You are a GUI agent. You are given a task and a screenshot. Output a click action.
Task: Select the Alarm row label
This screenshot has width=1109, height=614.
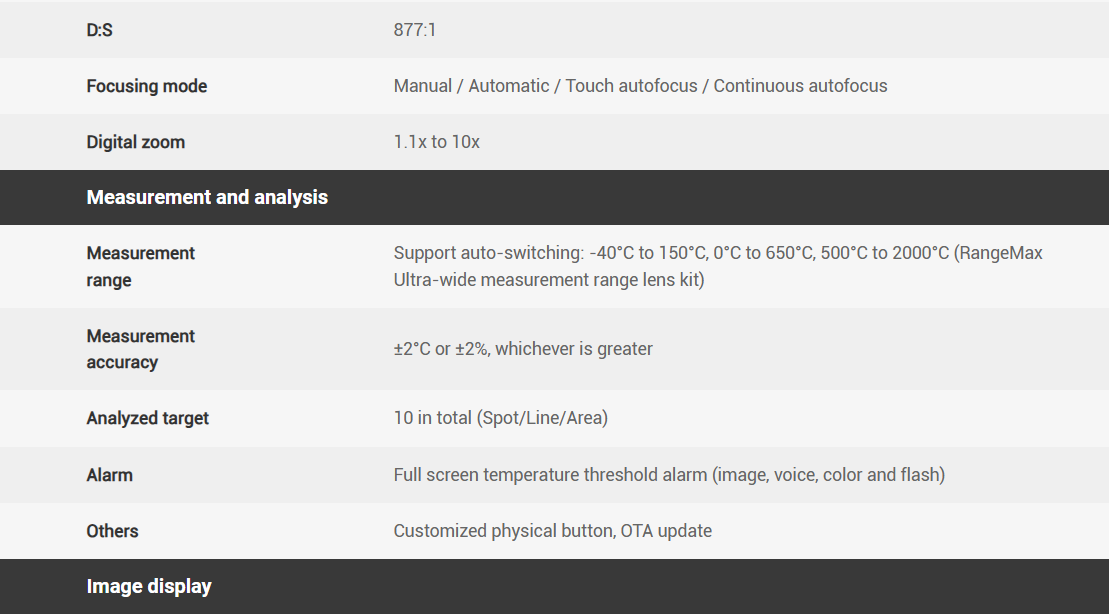point(110,475)
